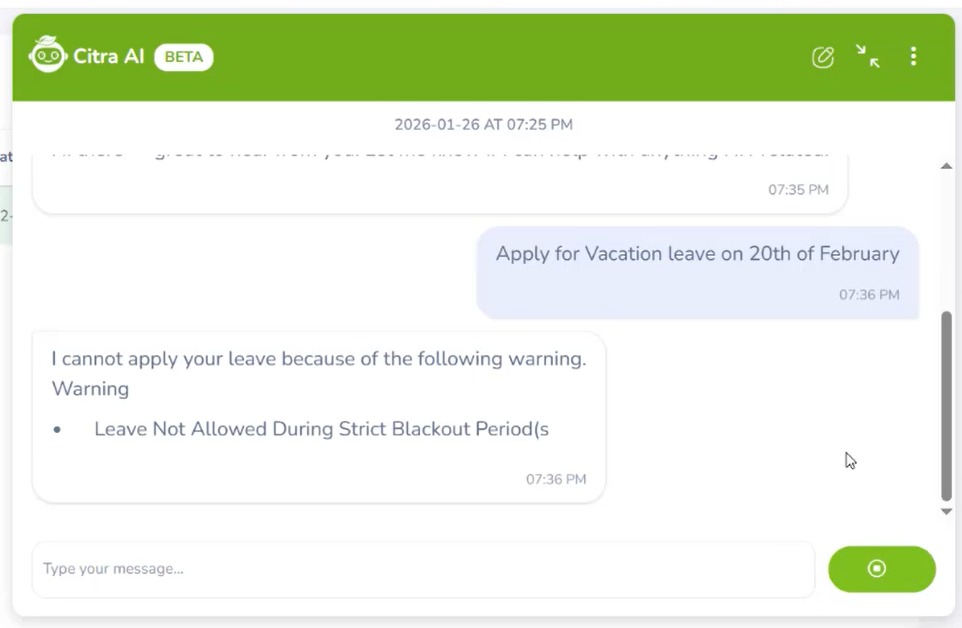Viewport: 962px width, 628px height.
Task: Click the 07:36 PM timestamp on the warning
Action: coord(555,479)
